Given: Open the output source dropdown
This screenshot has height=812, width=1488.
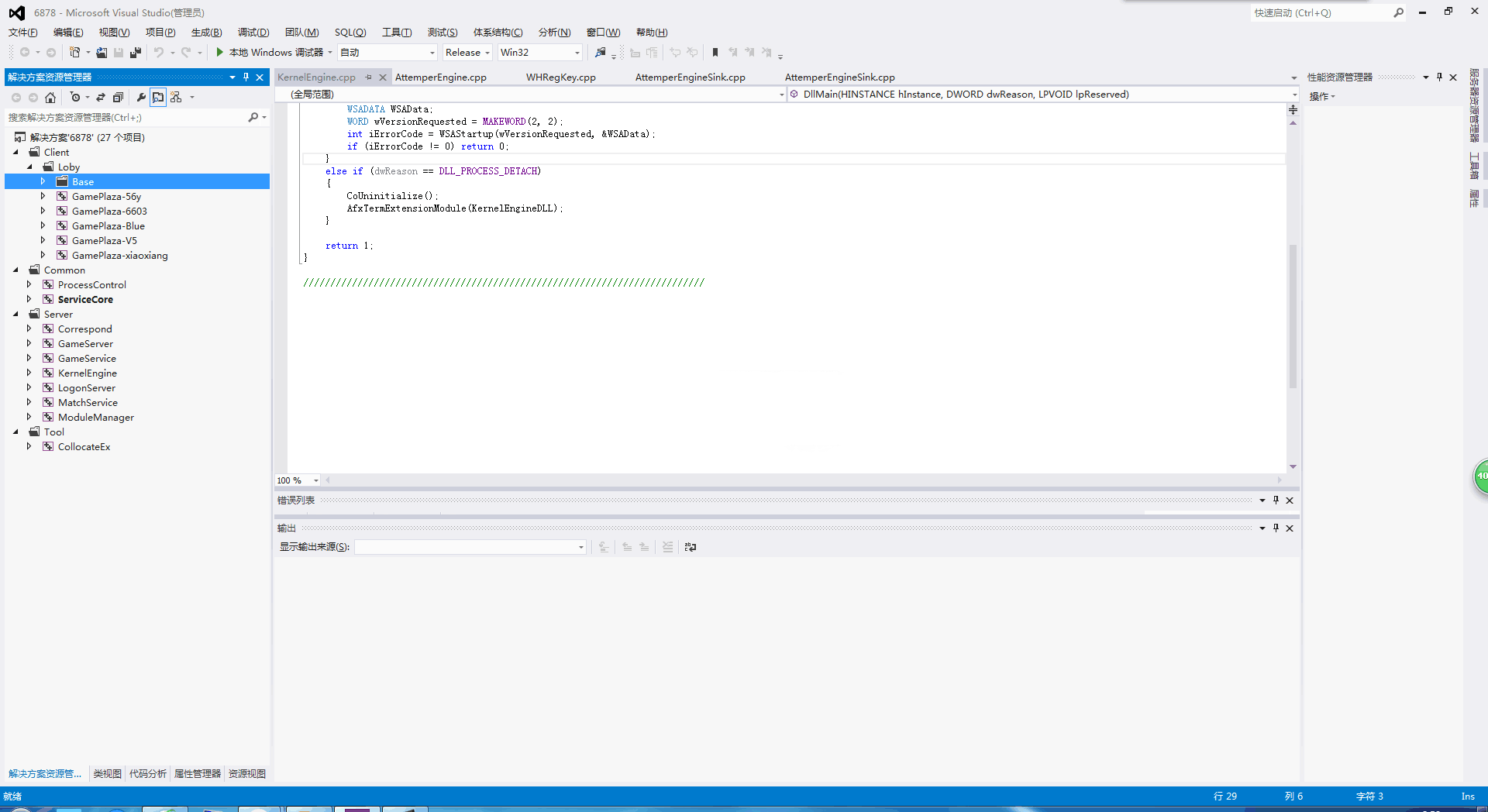Looking at the screenshot, I should pyautogui.click(x=470, y=547).
